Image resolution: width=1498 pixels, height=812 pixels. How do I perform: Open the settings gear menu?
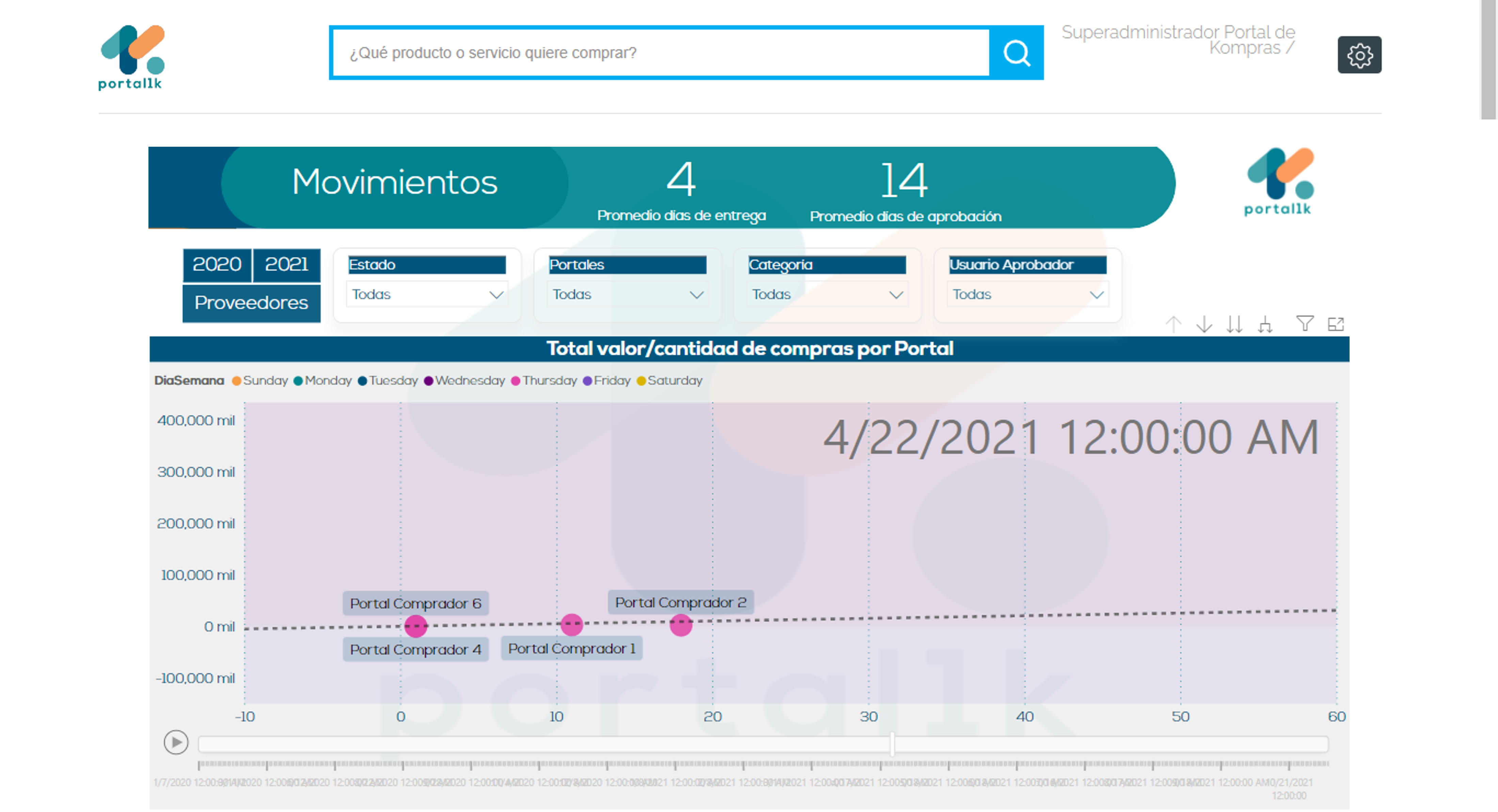tap(1359, 55)
